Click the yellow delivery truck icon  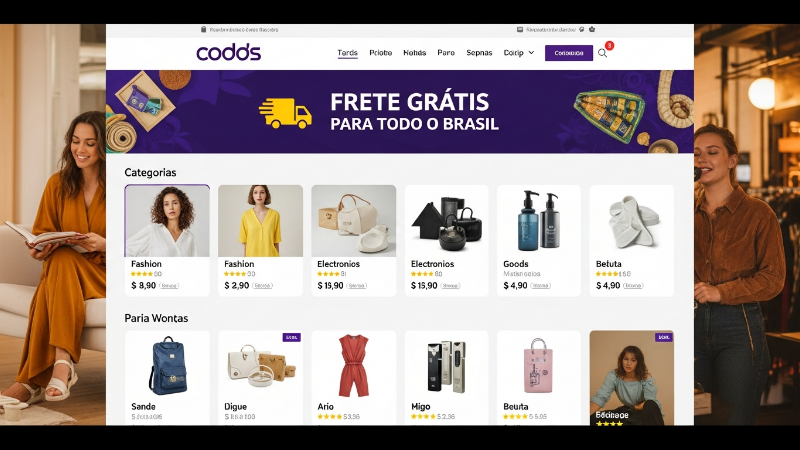pos(285,113)
